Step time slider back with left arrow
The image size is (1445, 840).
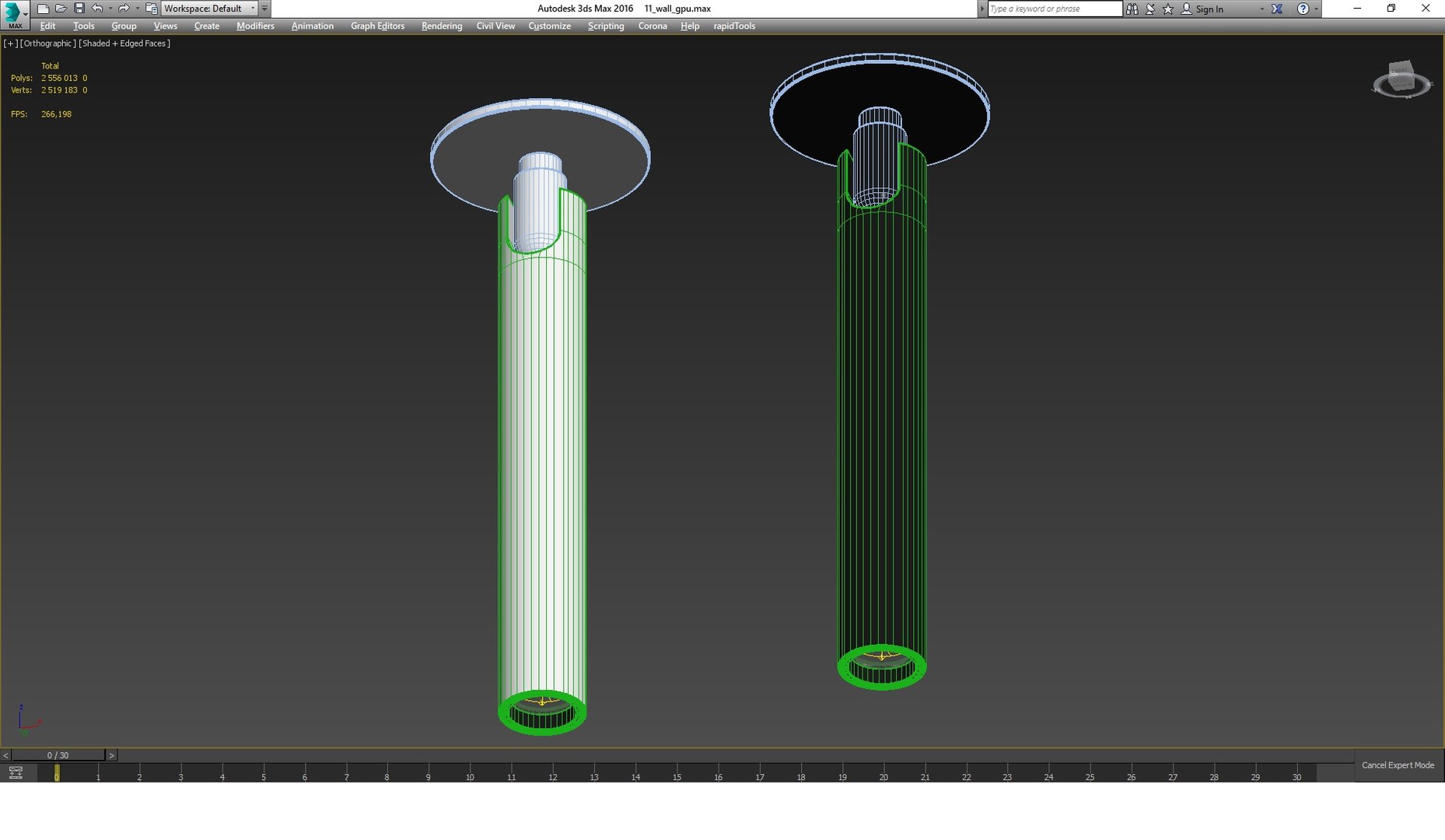click(x=5, y=755)
